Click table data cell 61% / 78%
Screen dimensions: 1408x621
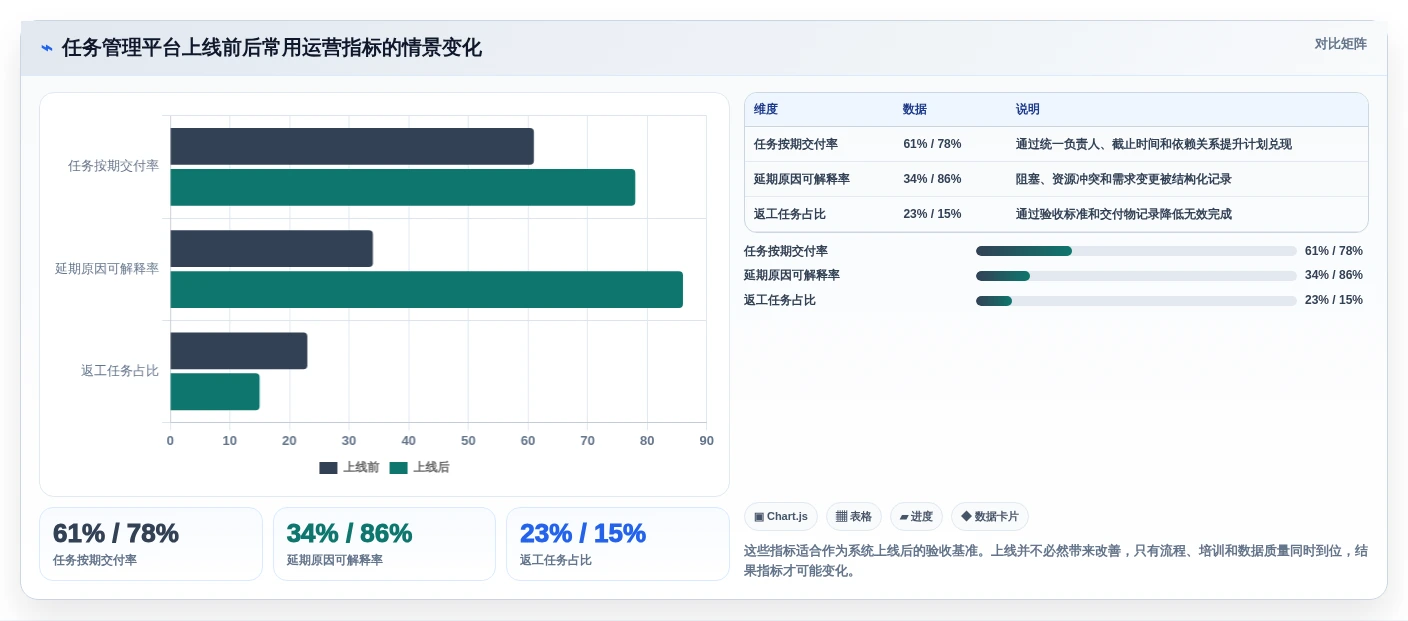[932, 144]
